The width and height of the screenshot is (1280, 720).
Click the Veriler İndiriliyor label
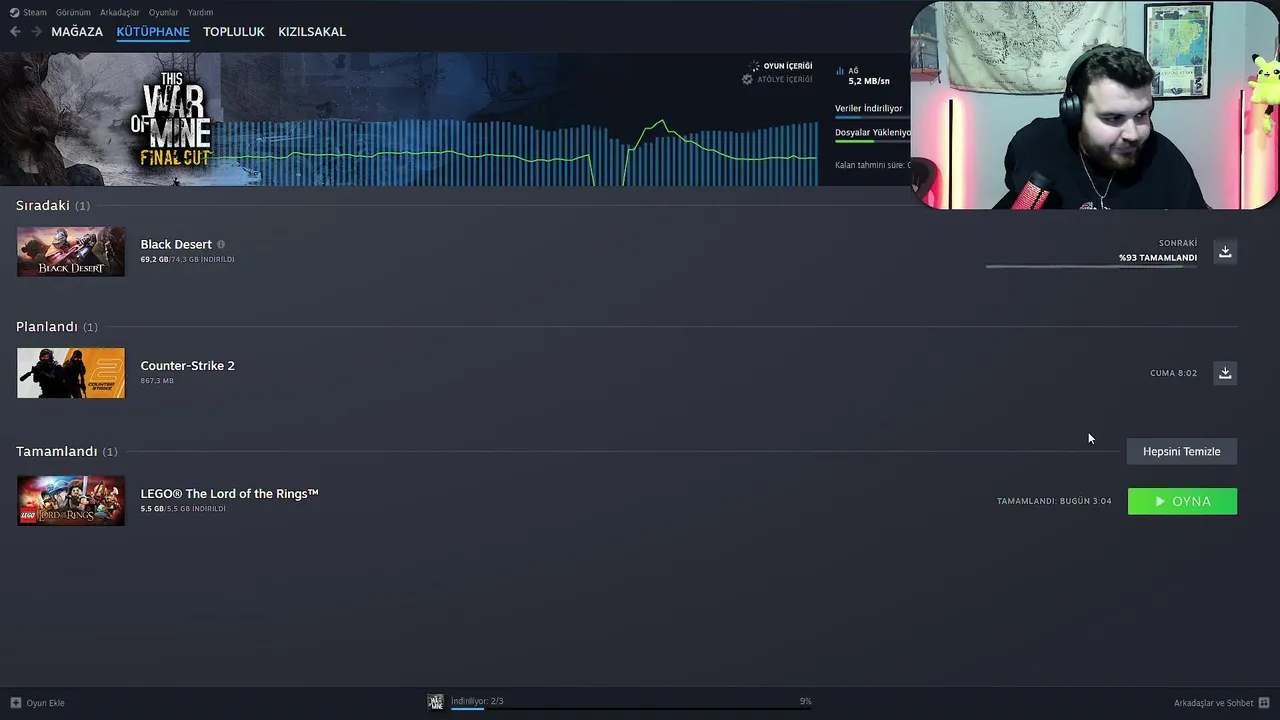[869, 108]
